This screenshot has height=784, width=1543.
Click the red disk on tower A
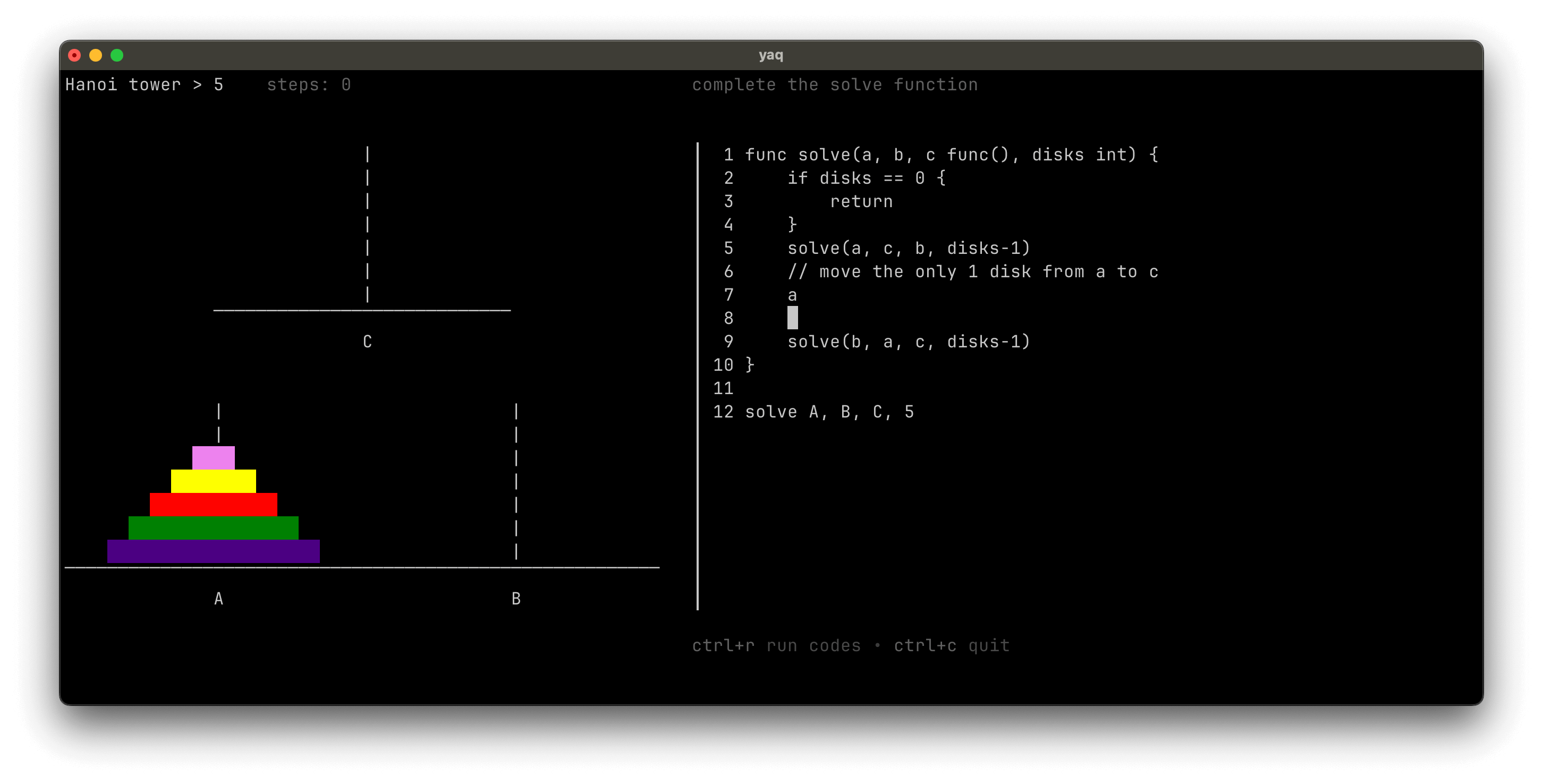click(x=213, y=504)
